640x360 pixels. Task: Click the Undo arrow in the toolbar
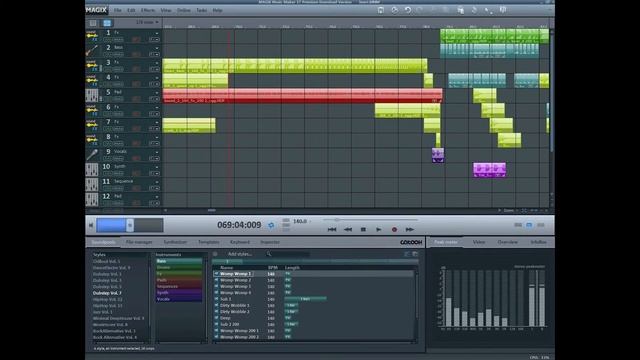pyautogui.click(x=408, y=10)
